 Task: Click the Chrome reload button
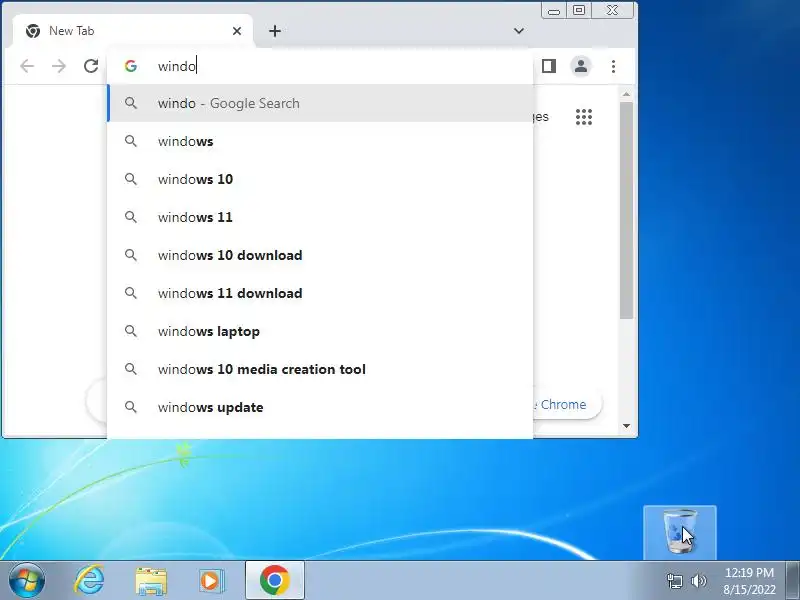pos(91,66)
